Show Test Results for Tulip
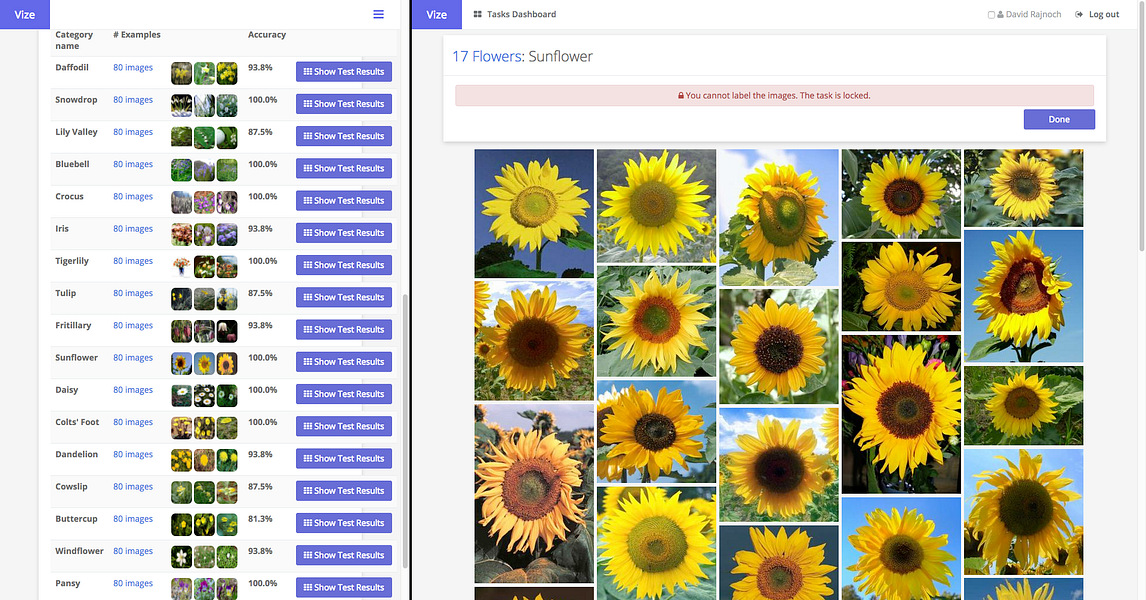1146x600 pixels. point(344,297)
